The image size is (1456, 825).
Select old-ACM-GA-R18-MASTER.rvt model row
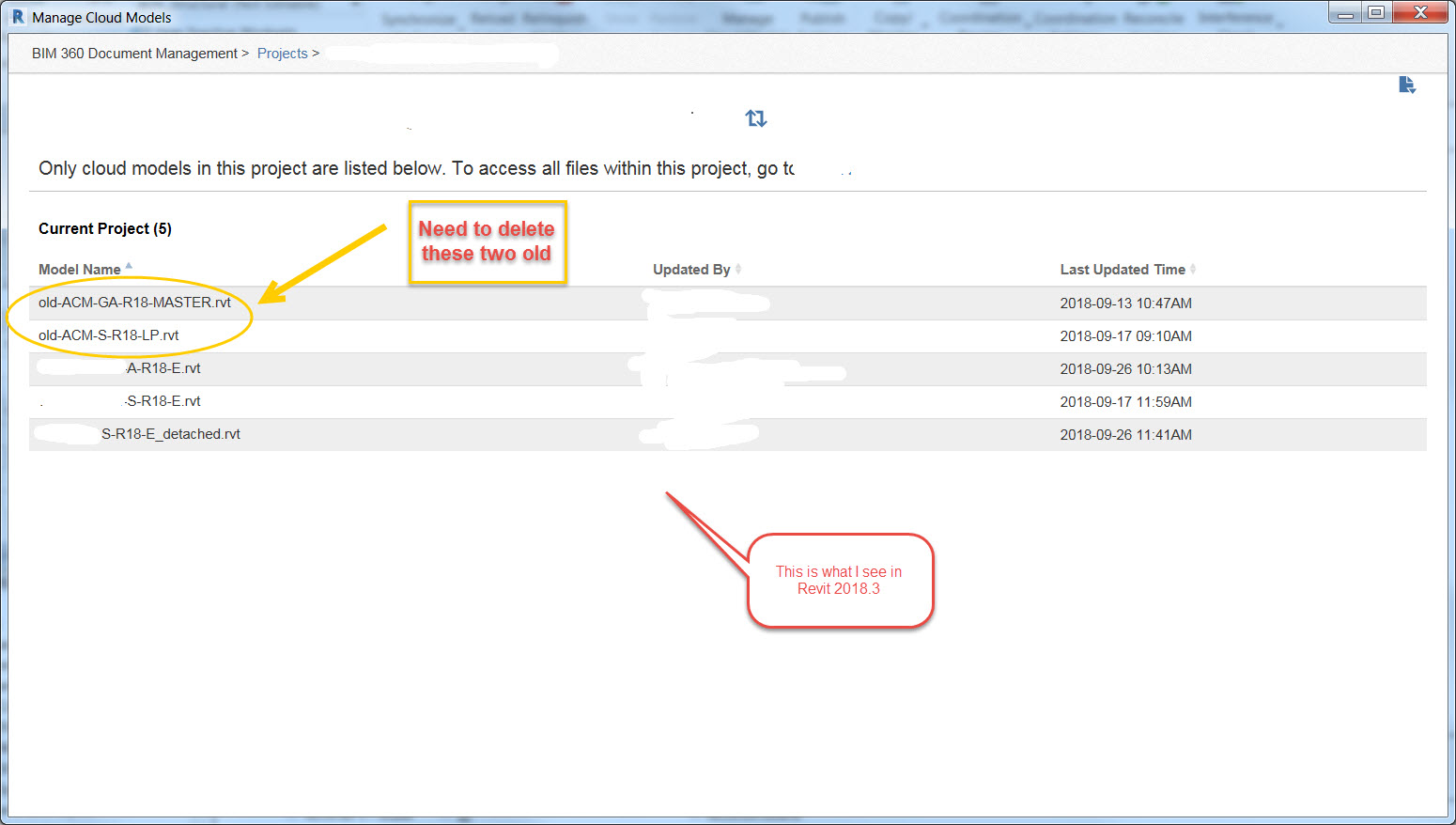point(728,303)
